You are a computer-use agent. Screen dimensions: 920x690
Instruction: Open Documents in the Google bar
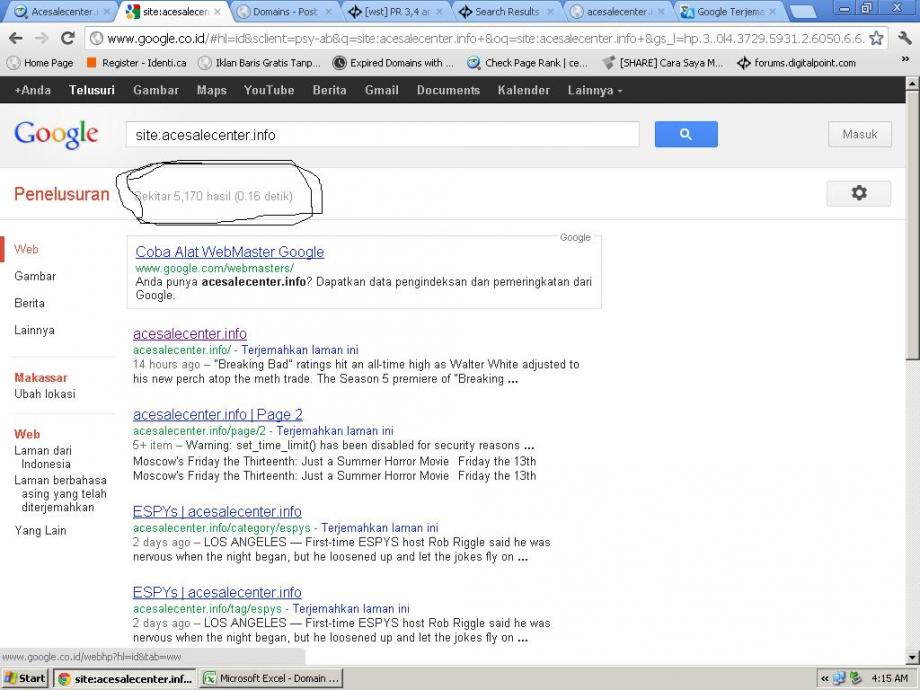pyautogui.click(x=448, y=90)
